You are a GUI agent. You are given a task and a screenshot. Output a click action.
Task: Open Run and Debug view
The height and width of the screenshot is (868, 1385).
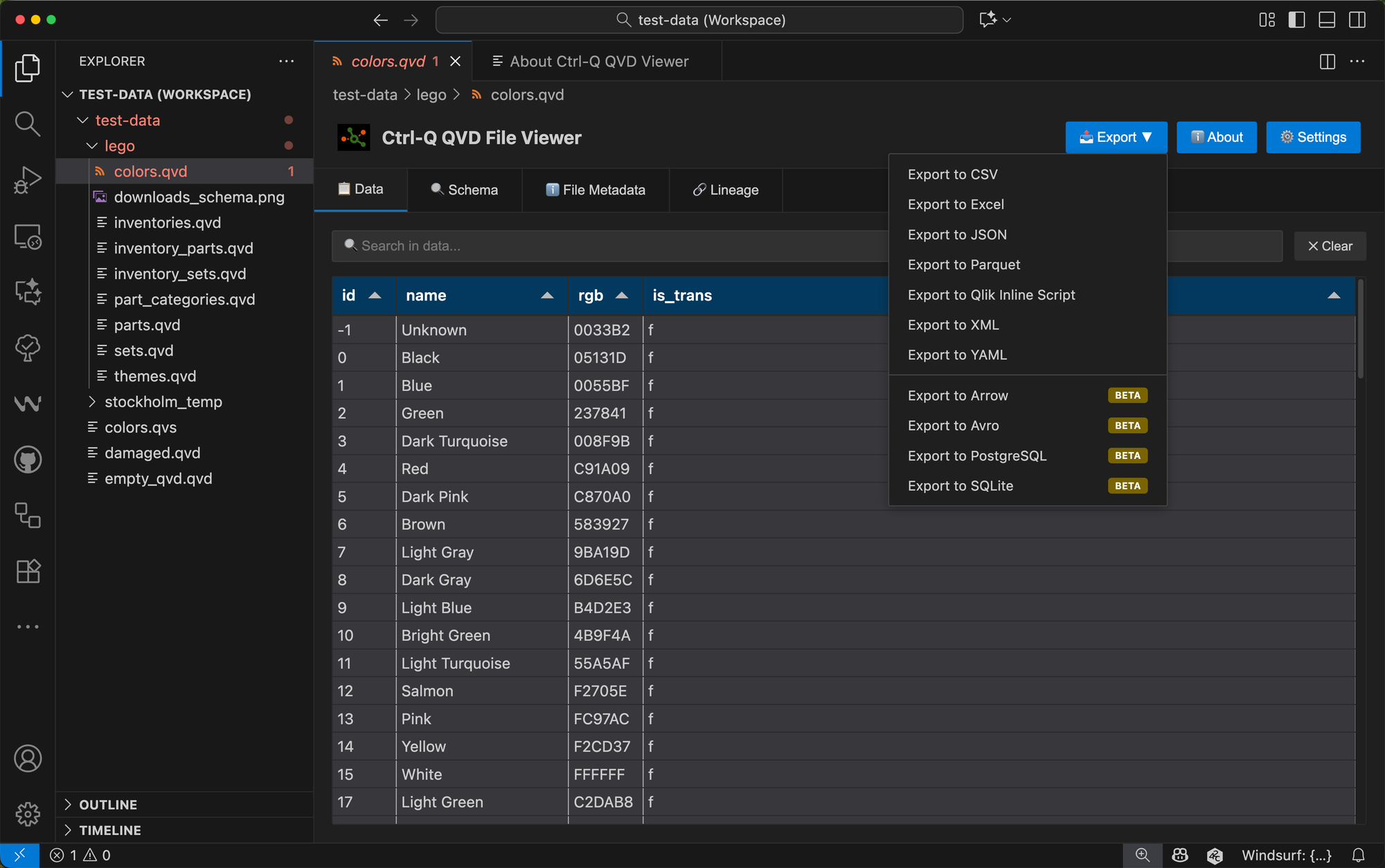27,180
